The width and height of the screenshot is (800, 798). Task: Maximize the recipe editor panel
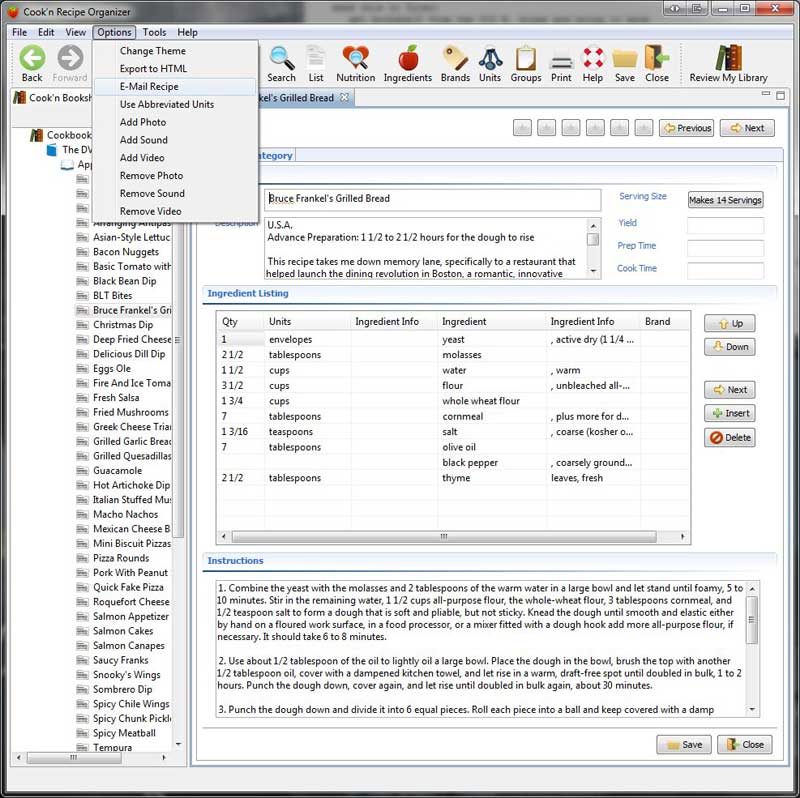pos(781,95)
